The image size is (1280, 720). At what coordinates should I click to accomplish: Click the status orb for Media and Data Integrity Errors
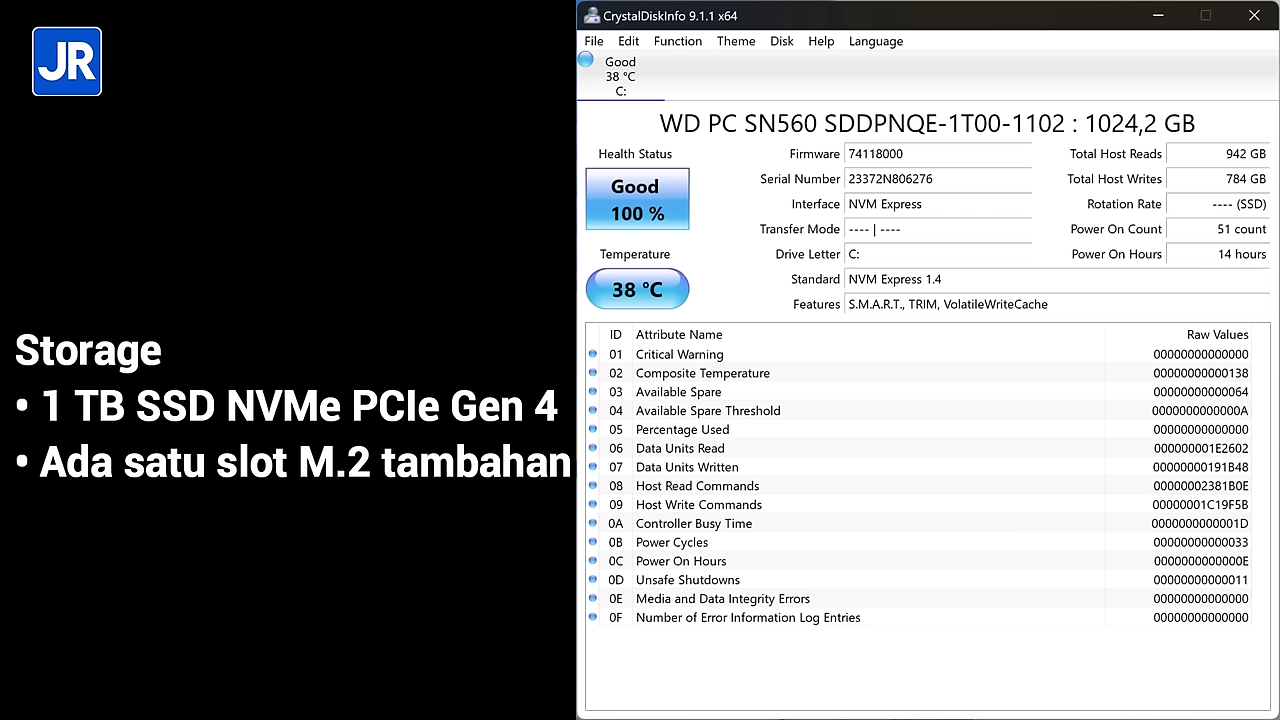point(593,599)
